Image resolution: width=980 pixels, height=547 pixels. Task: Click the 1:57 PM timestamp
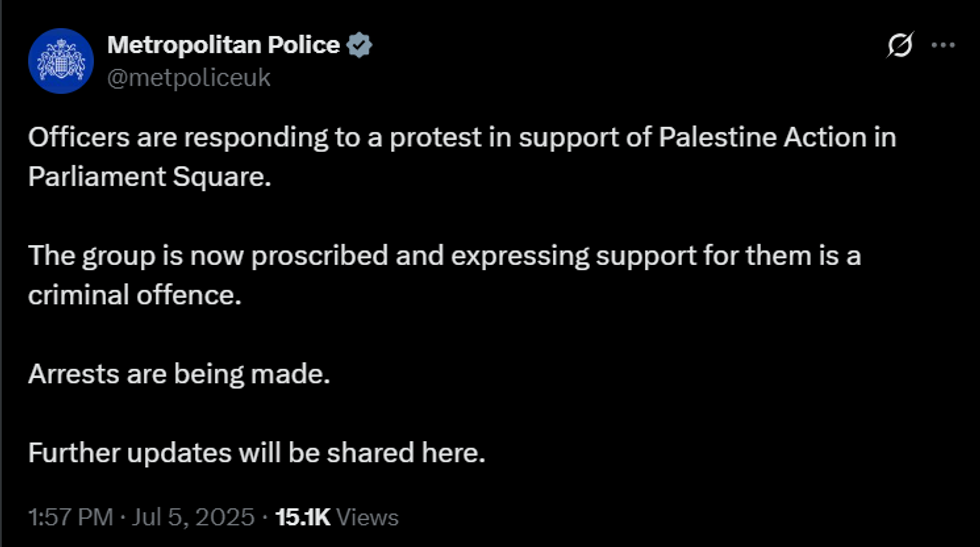68,517
